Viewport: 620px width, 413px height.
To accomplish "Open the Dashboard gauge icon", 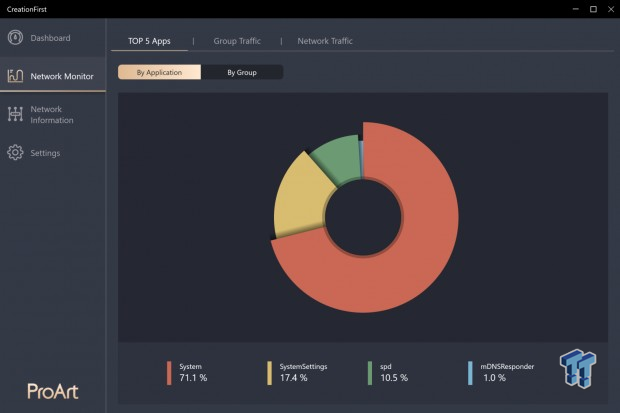I will pos(15,38).
